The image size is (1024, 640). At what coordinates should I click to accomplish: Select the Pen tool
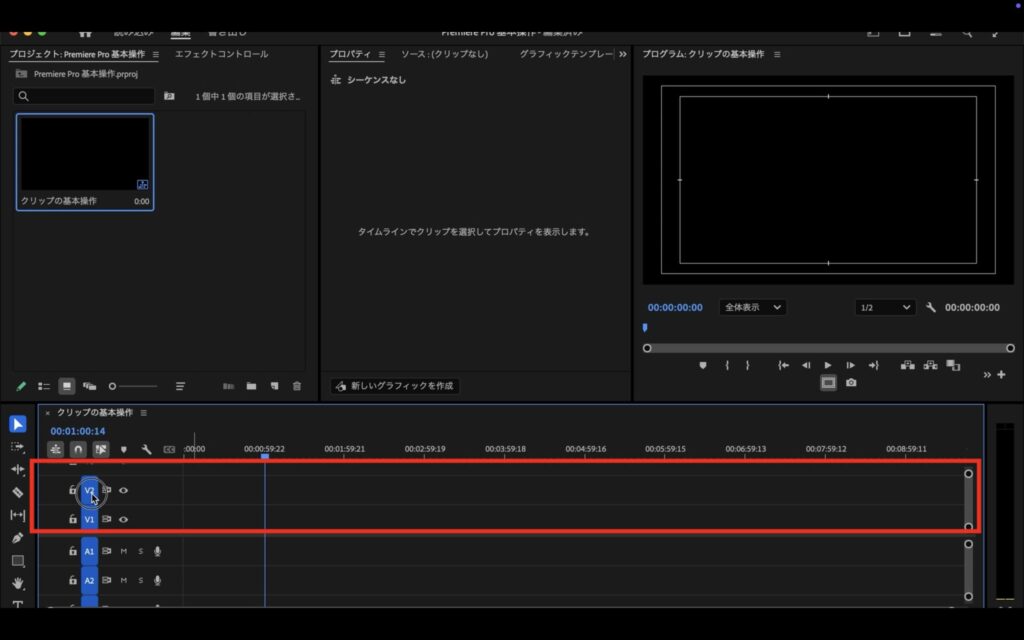[x=18, y=538]
